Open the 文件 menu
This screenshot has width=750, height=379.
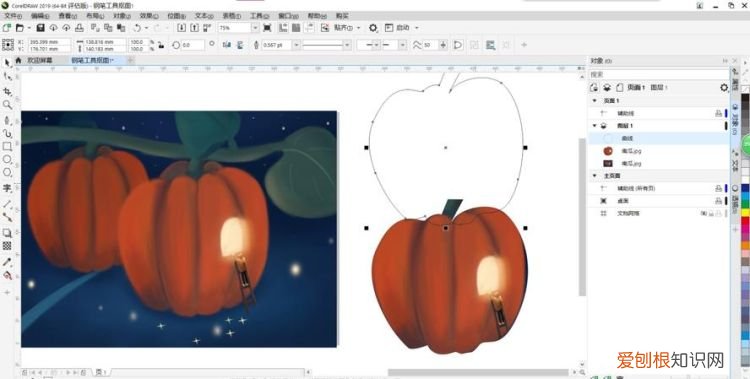tap(13, 16)
